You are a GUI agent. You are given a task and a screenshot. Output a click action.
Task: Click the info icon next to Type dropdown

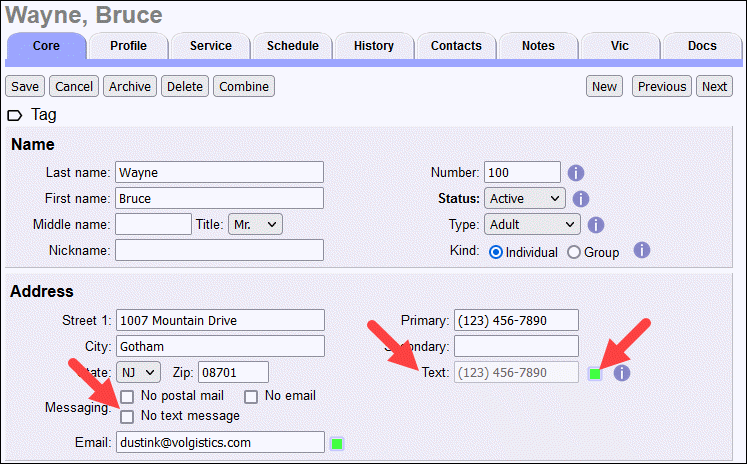coord(596,225)
